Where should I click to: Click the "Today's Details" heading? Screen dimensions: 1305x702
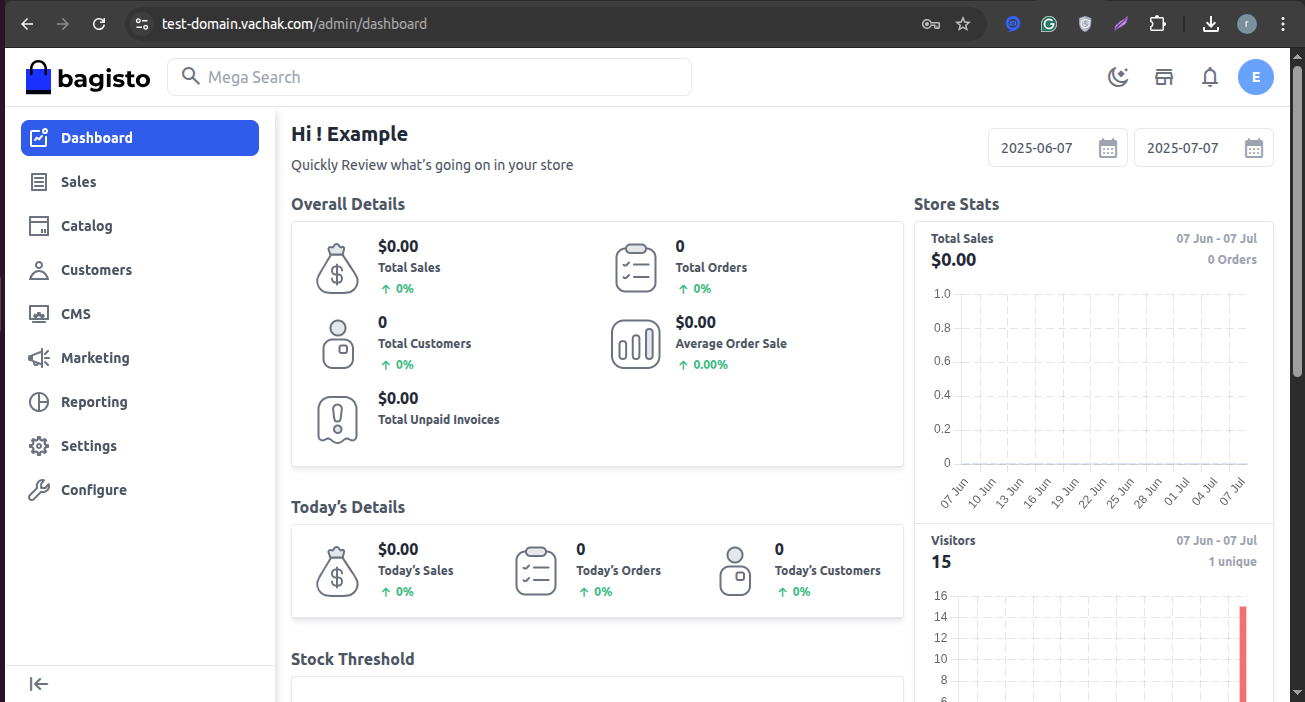[x=348, y=507]
